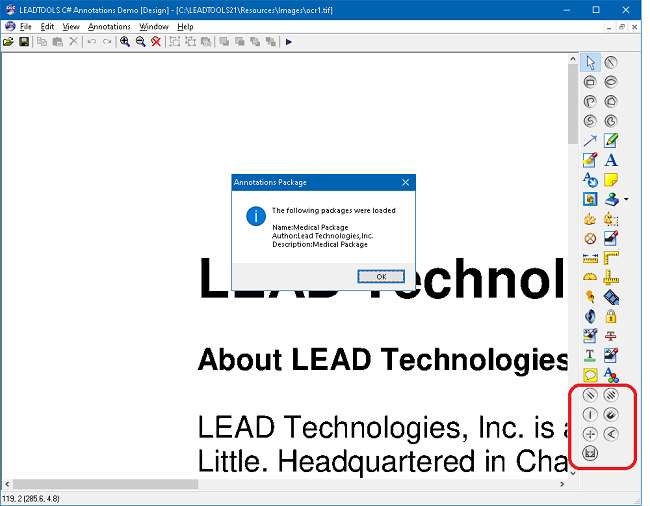
Task: Click the zoom out magnifier icon
Action: pos(141,41)
